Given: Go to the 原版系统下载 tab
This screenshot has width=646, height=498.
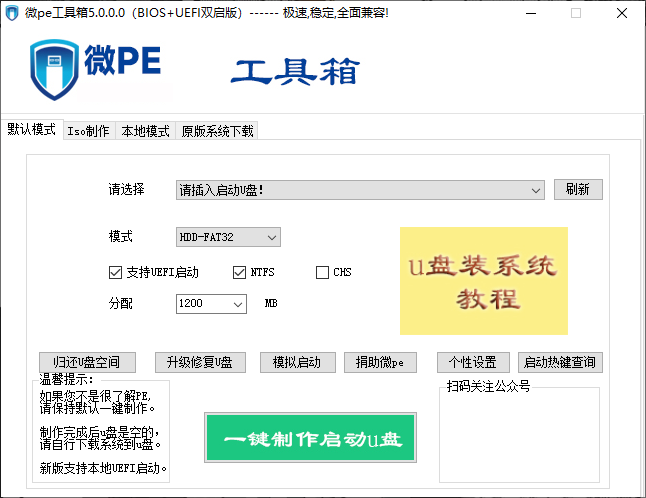Looking at the screenshot, I should coord(217,131).
